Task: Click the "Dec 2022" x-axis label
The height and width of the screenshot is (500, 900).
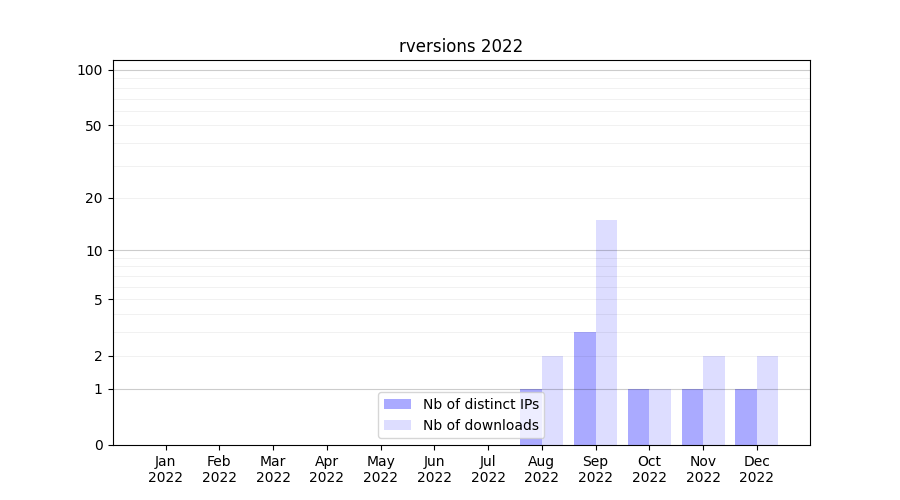Action: (x=756, y=469)
